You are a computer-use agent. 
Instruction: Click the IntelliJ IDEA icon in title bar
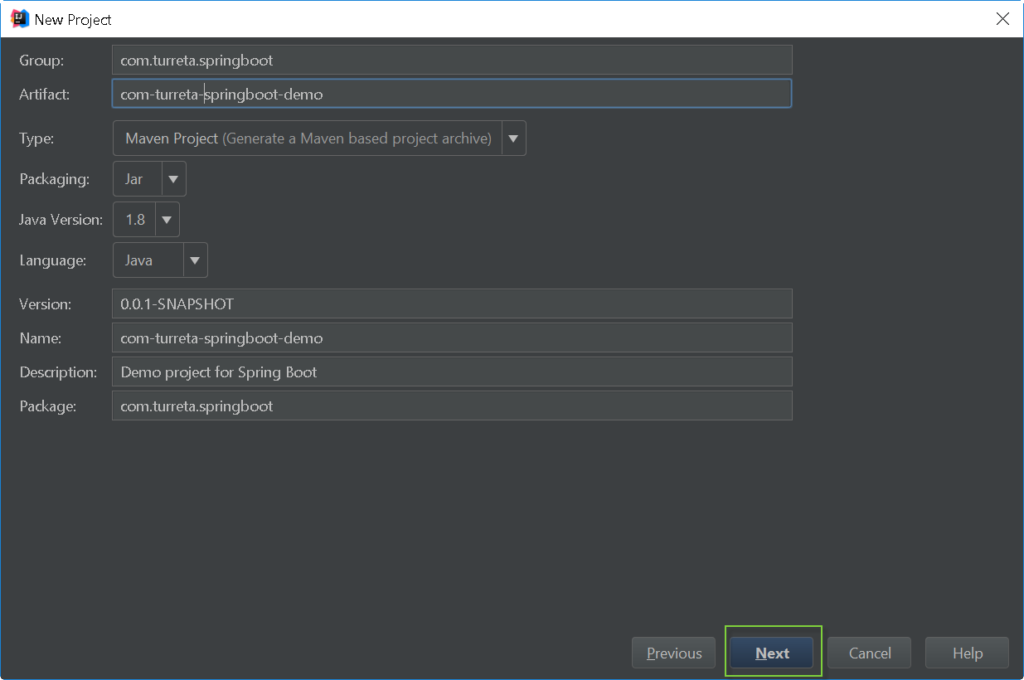20,19
